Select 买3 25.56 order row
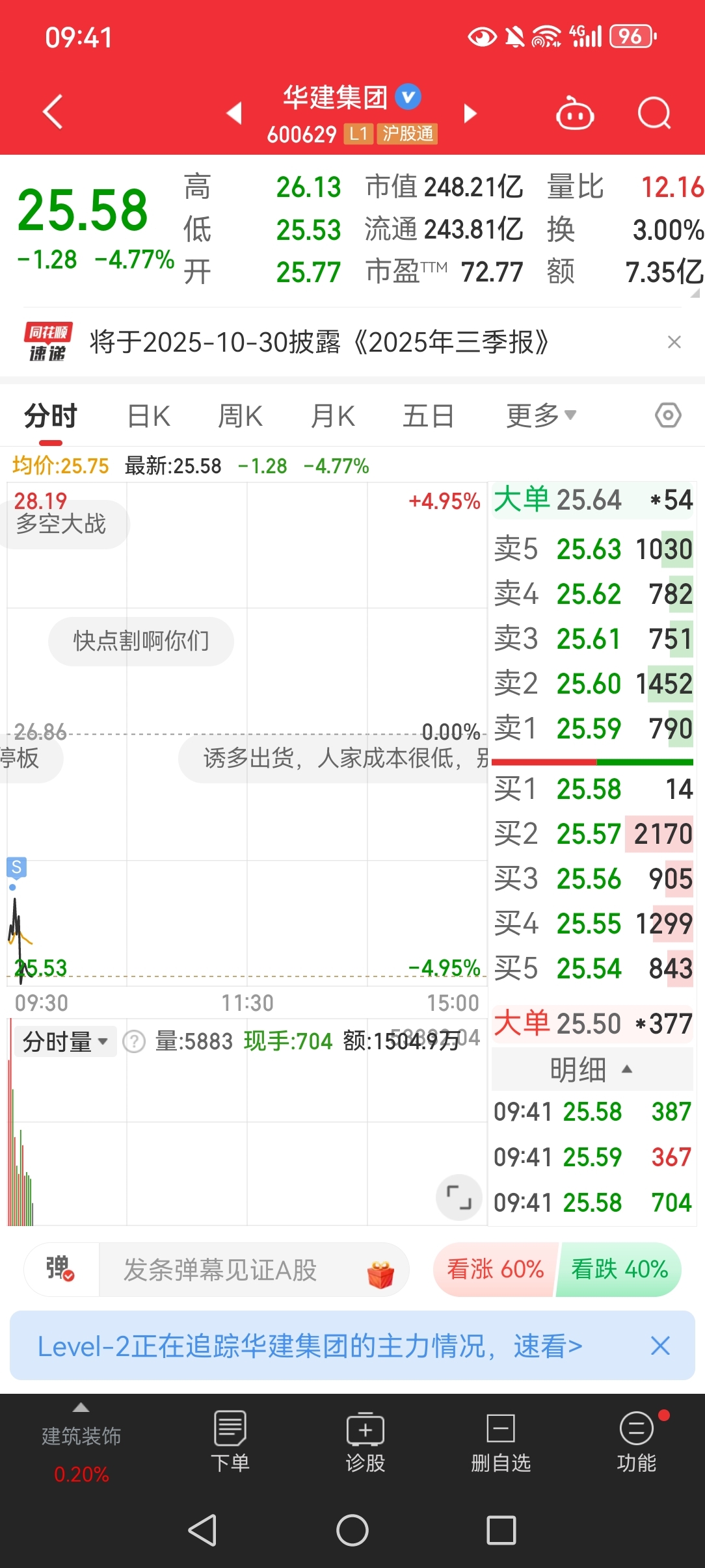 pos(592,878)
